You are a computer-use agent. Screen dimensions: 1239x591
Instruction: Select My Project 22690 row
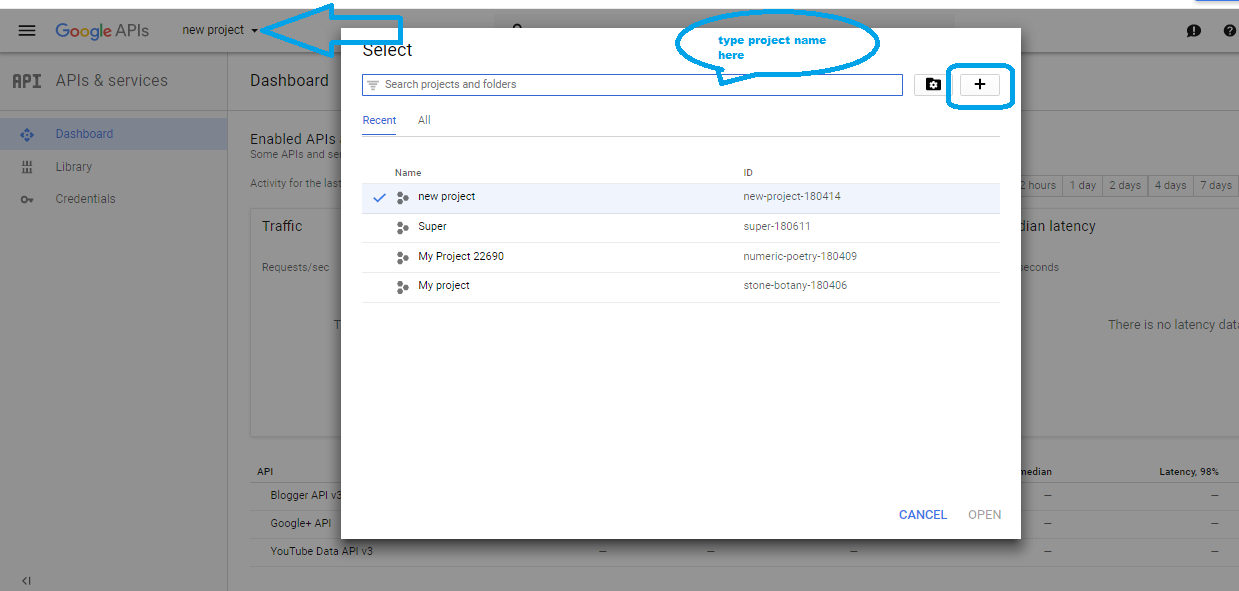[681, 257]
